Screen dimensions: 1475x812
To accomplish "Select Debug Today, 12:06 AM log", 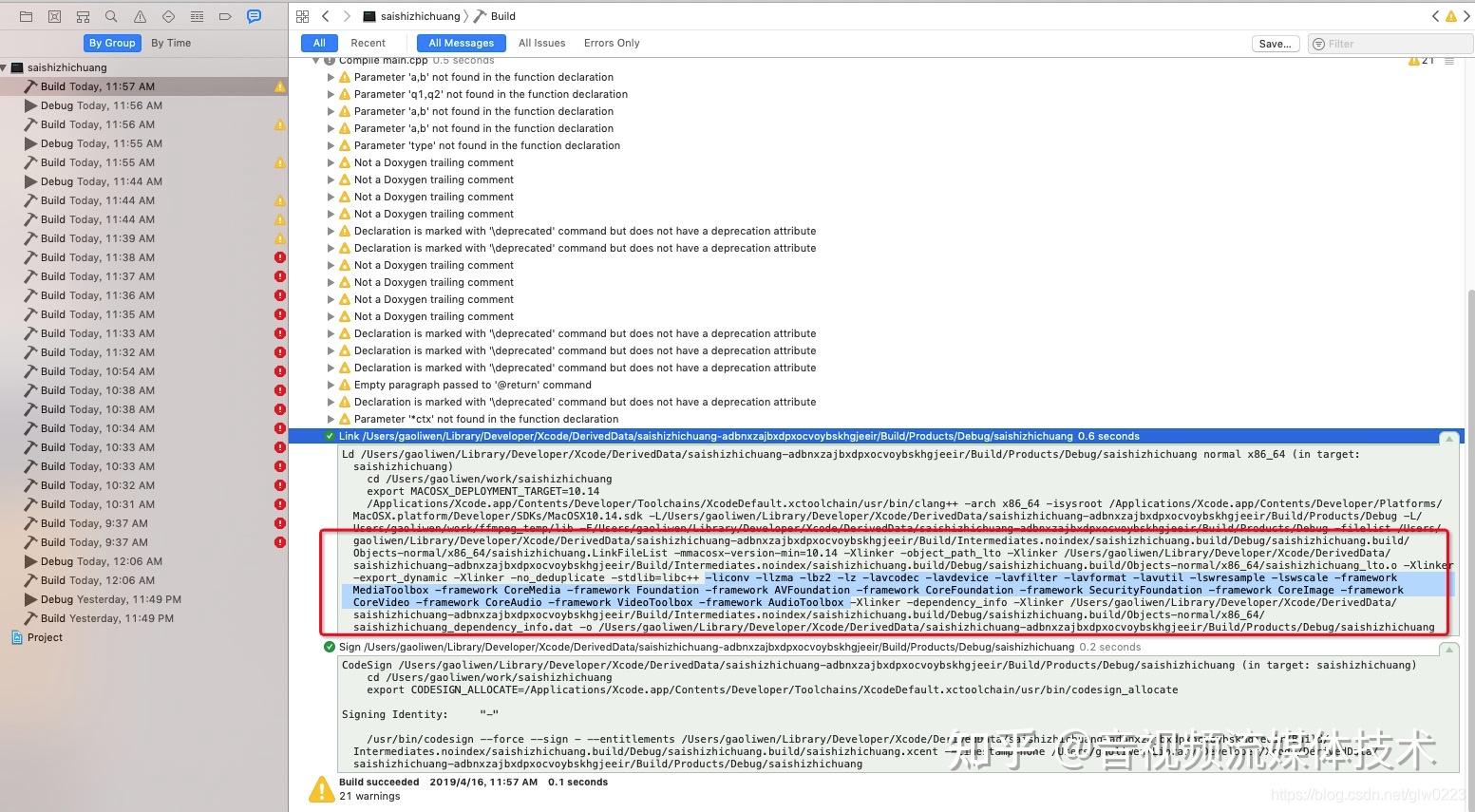I will point(144,561).
